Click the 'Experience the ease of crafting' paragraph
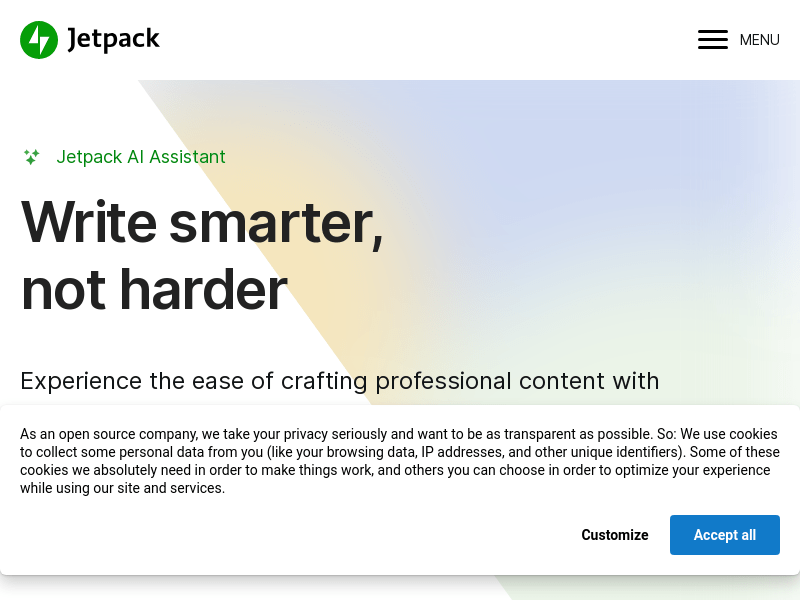This screenshot has width=800, height=600. (x=340, y=381)
